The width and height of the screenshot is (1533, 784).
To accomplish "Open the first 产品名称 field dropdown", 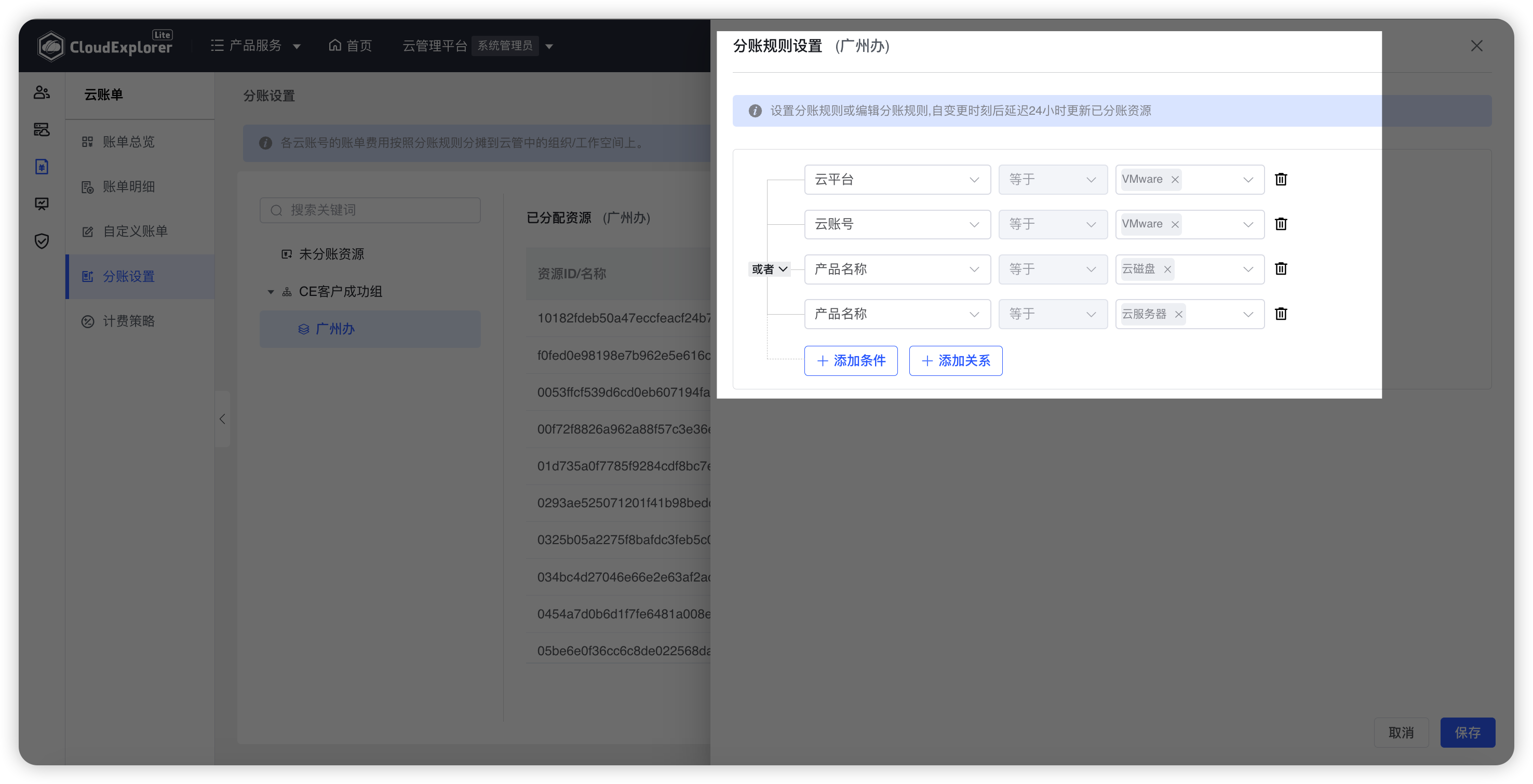I will [897, 269].
